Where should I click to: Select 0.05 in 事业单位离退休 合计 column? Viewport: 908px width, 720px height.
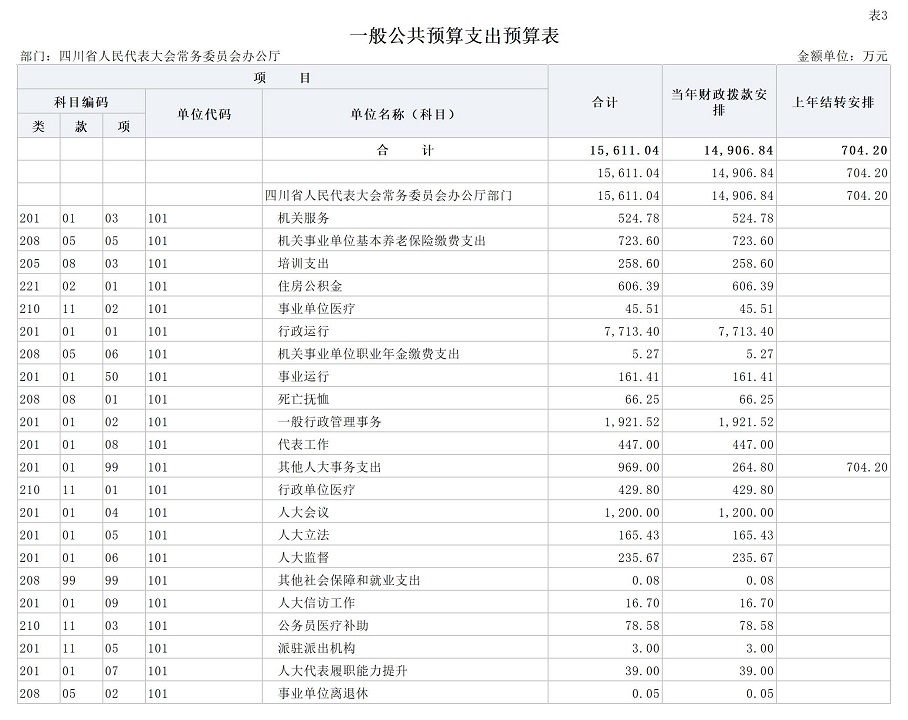(645, 693)
